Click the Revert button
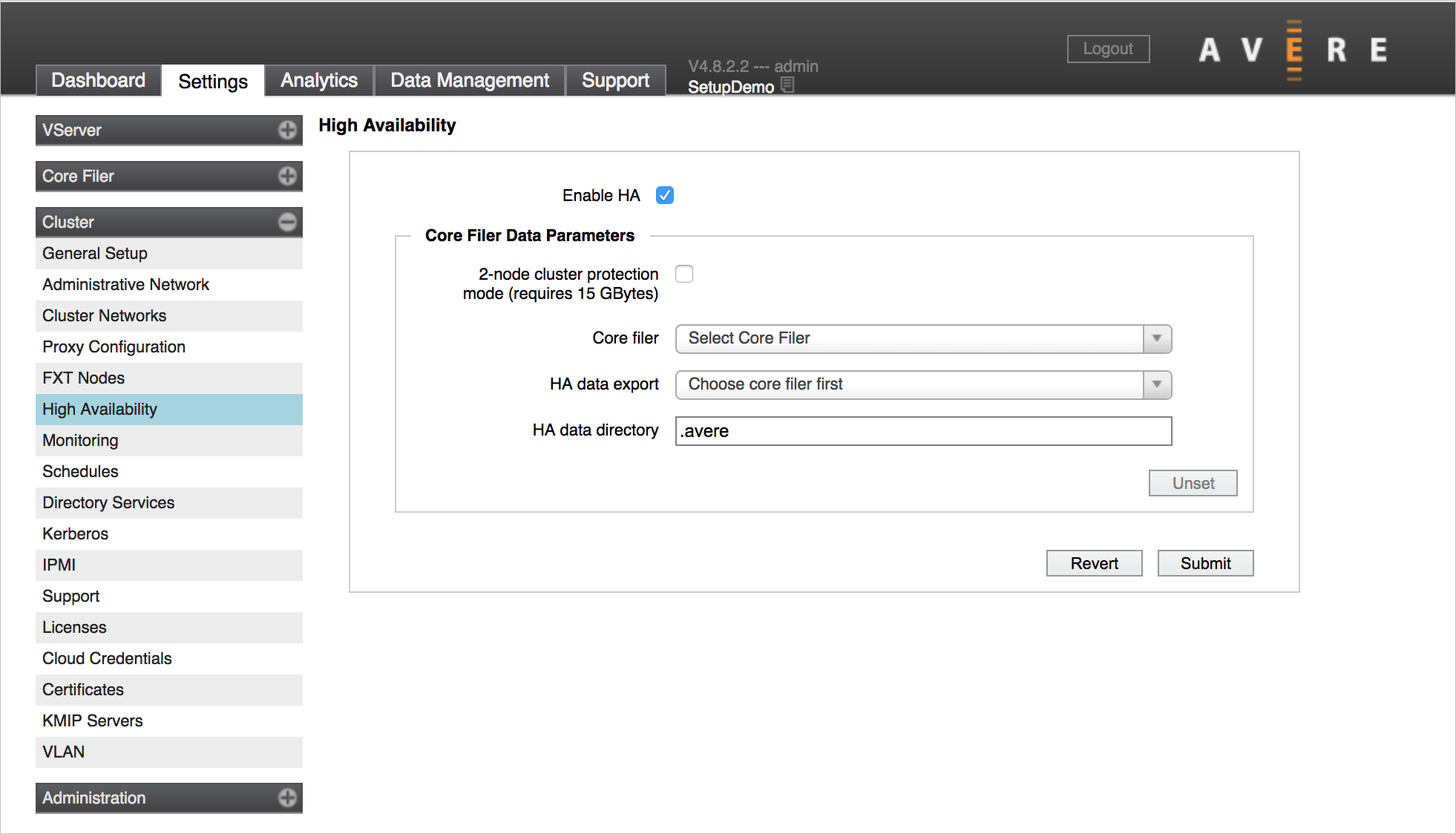 click(x=1094, y=563)
